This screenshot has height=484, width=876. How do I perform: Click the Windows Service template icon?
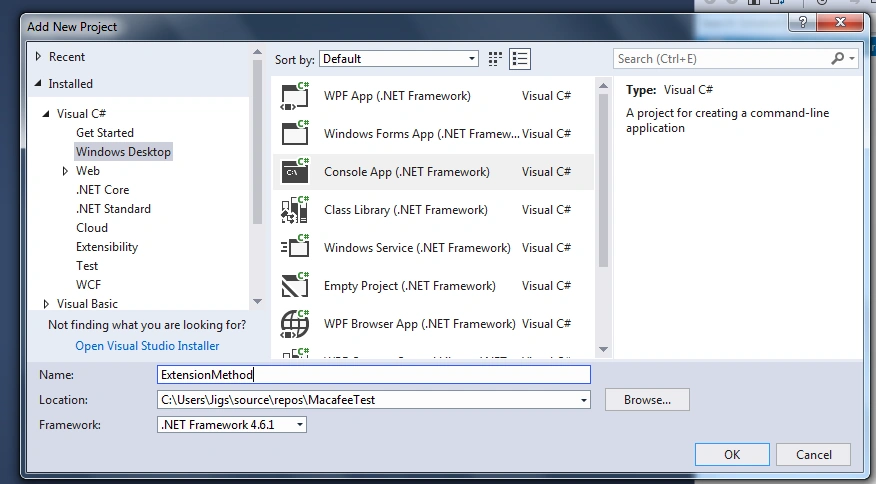(295, 248)
